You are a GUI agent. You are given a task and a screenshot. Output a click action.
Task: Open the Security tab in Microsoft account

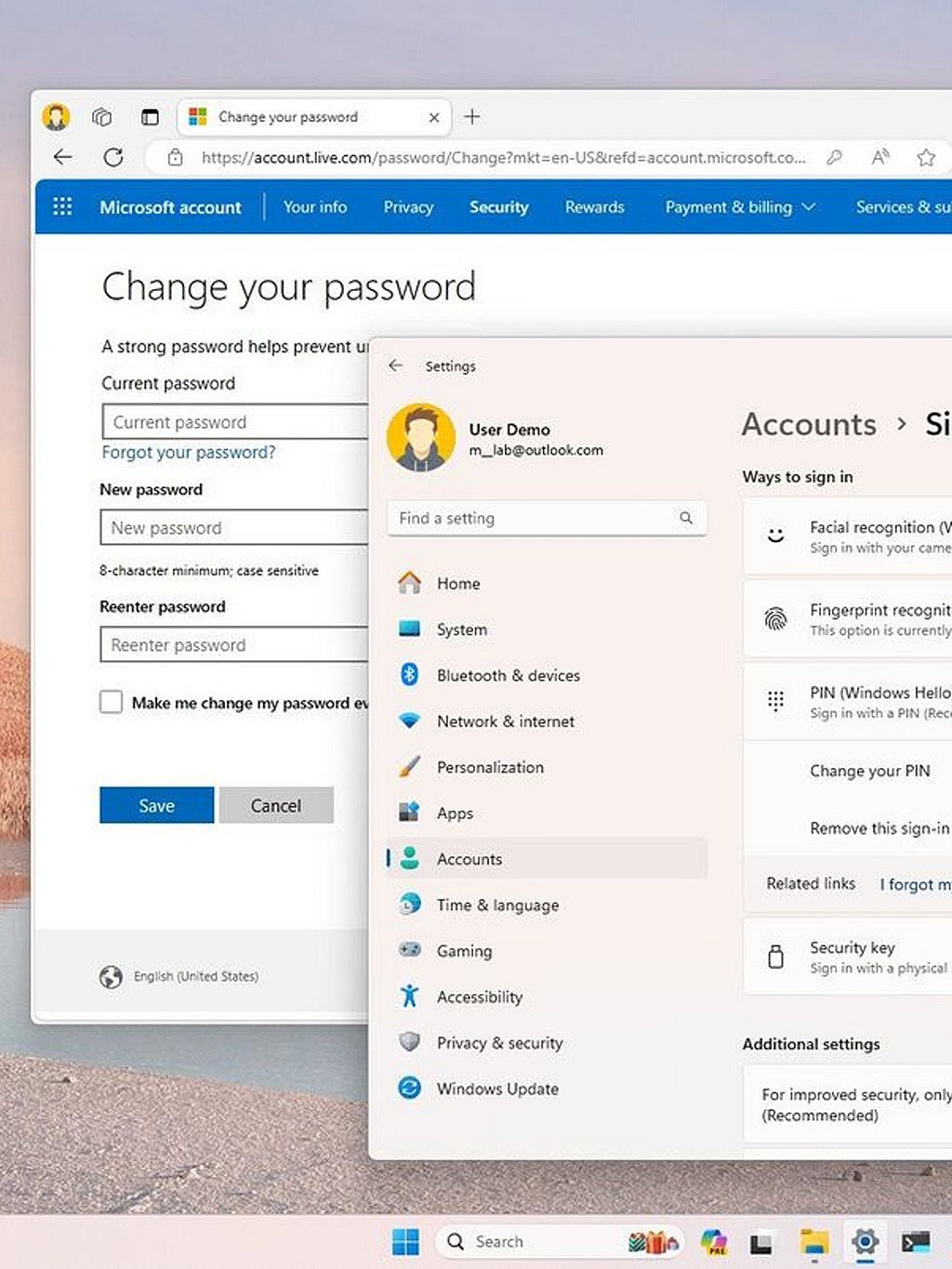click(x=498, y=207)
